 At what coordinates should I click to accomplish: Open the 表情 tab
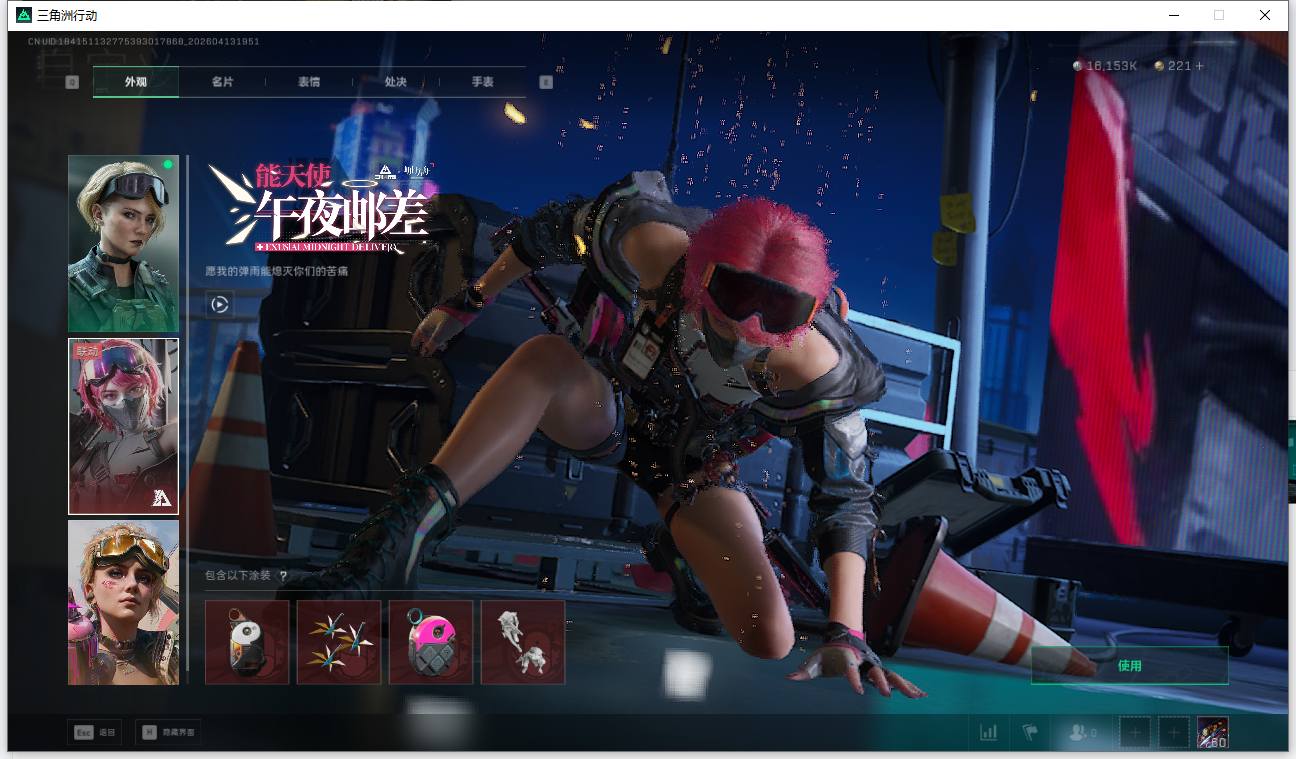[x=309, y=82]
